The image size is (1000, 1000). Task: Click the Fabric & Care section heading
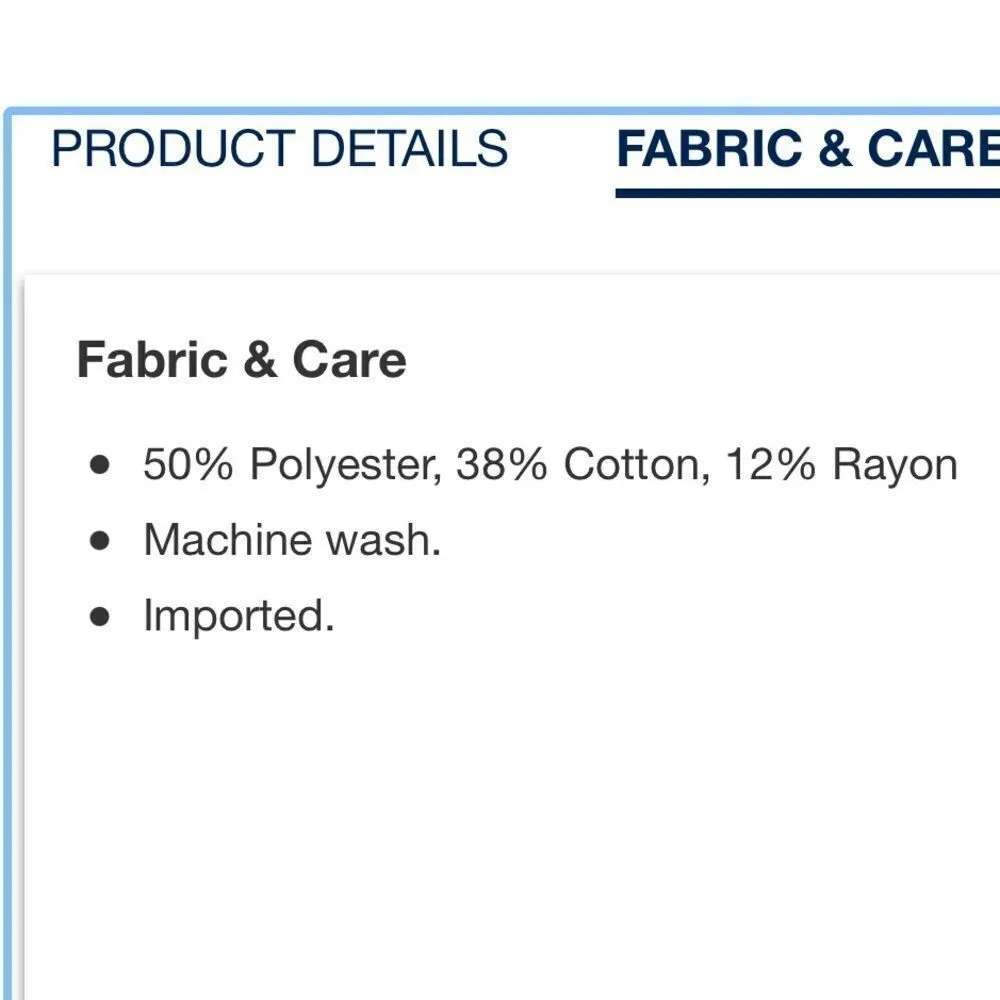tap(241, 360)
